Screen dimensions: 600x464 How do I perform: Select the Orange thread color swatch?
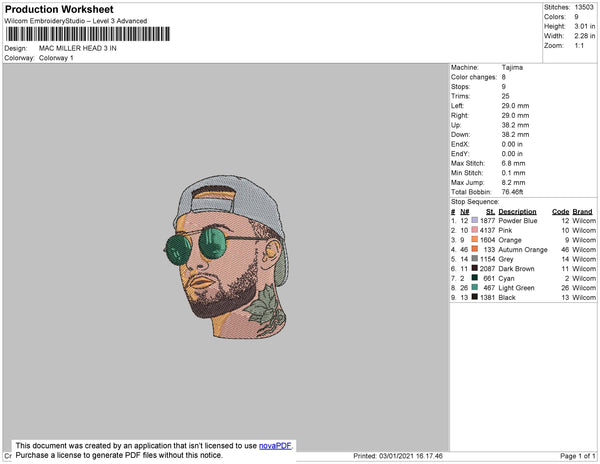coord(474,239)
